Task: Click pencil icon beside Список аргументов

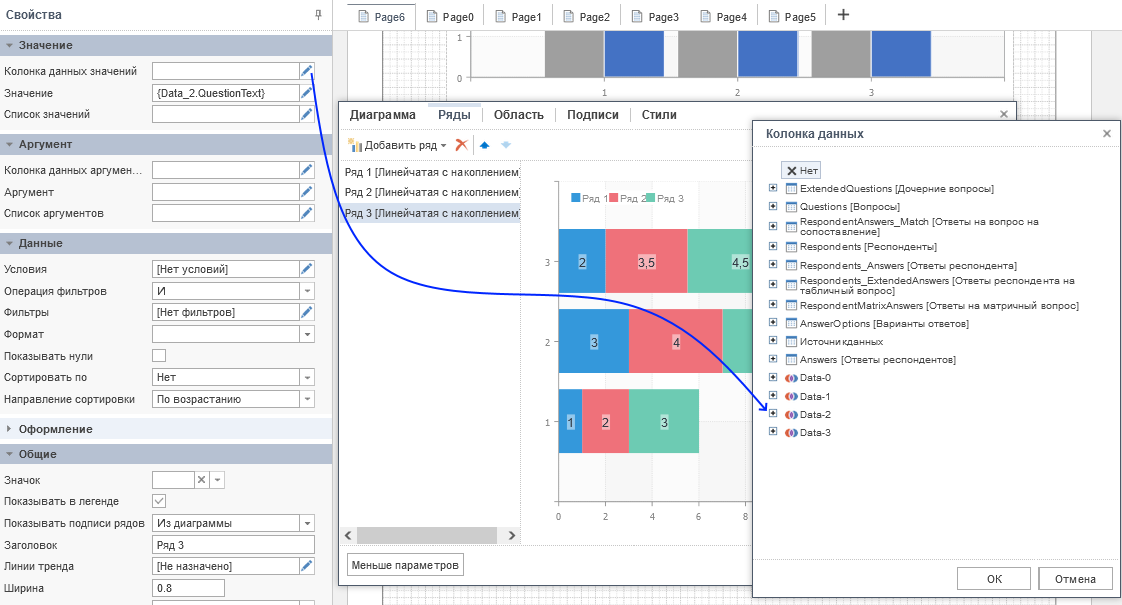Action: (x=307, y=213)
